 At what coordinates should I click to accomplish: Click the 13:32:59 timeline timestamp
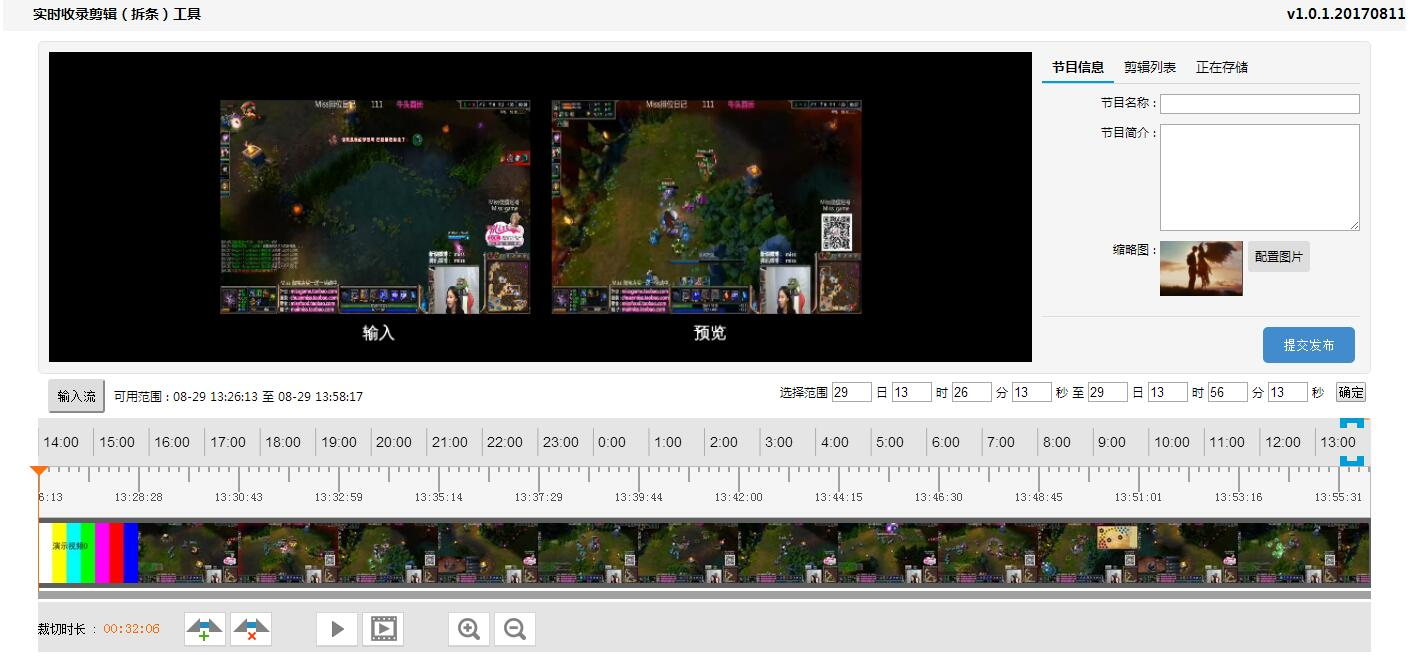(338, 497)
